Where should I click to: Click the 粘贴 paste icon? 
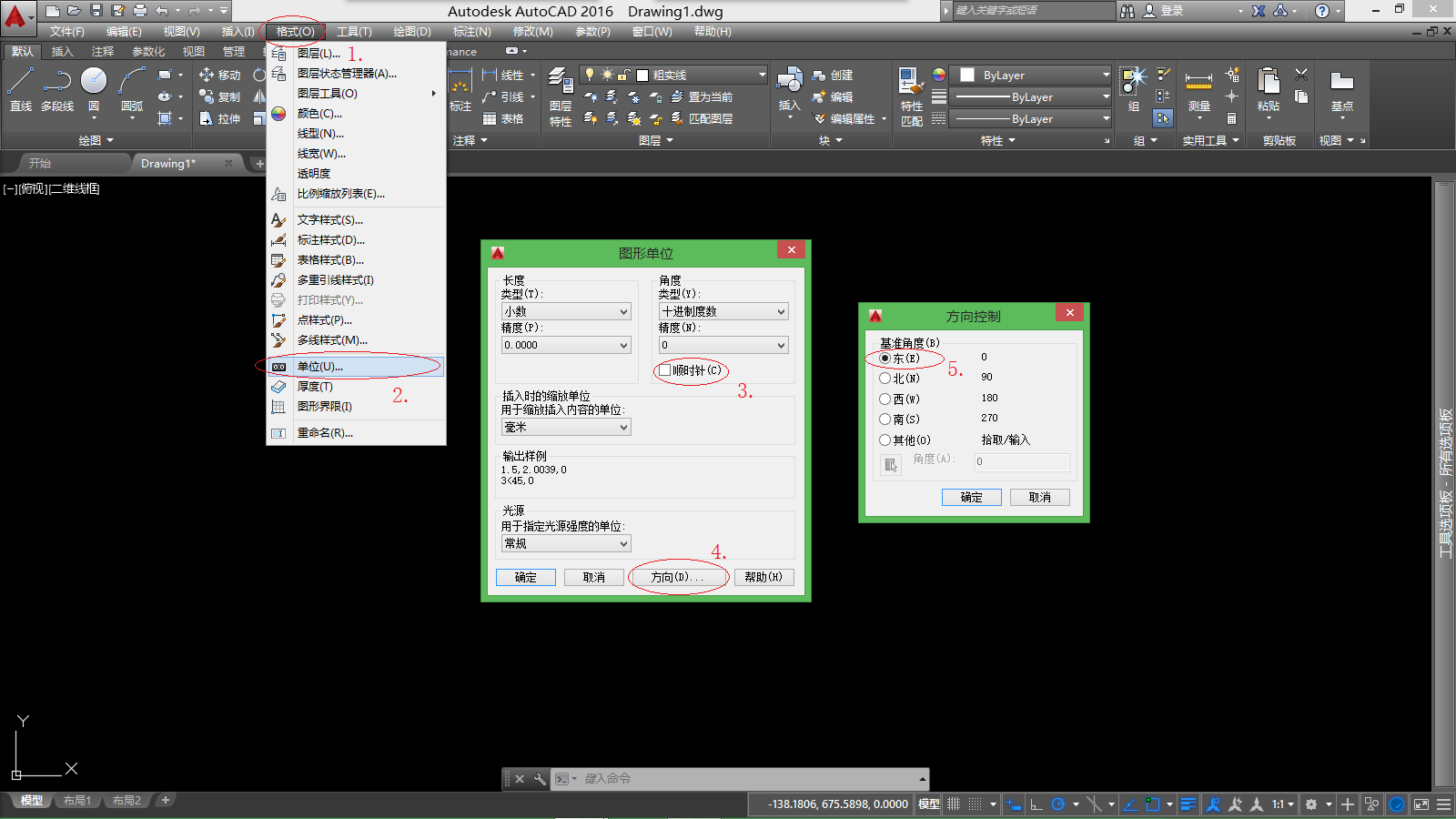click(1268, 84)
